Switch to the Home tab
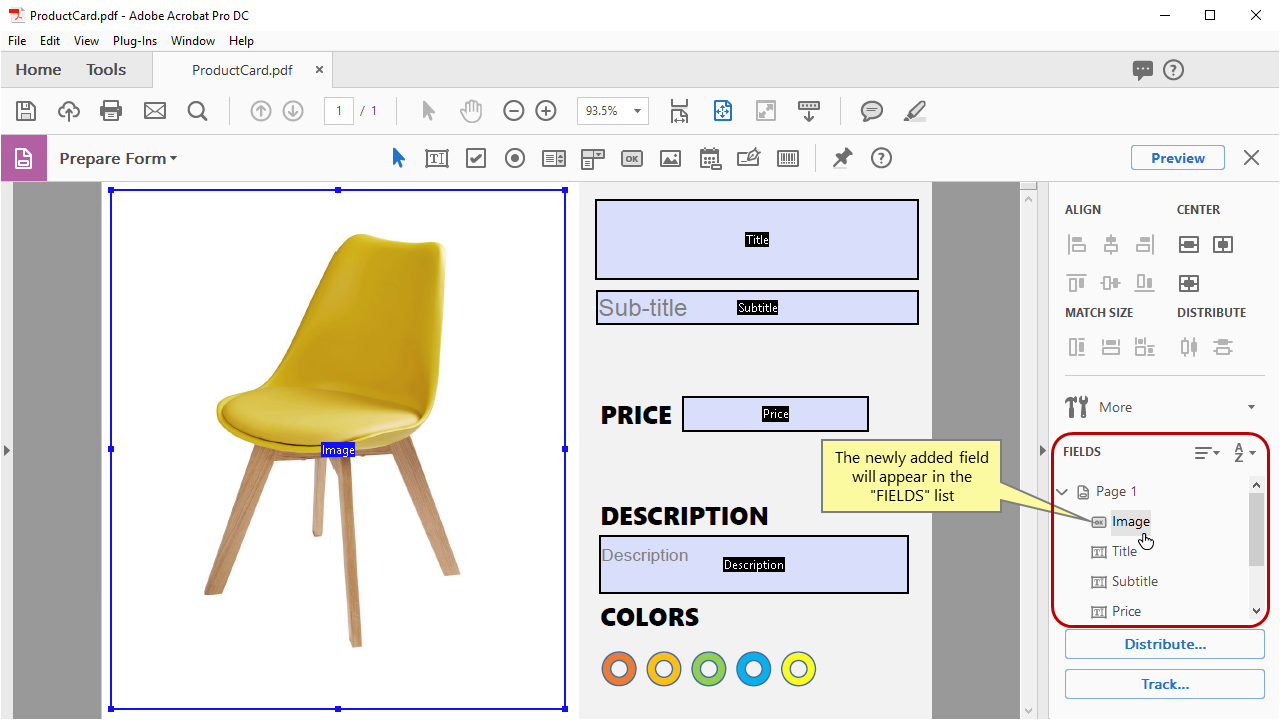1280x720 pixels. pos(38,70)
